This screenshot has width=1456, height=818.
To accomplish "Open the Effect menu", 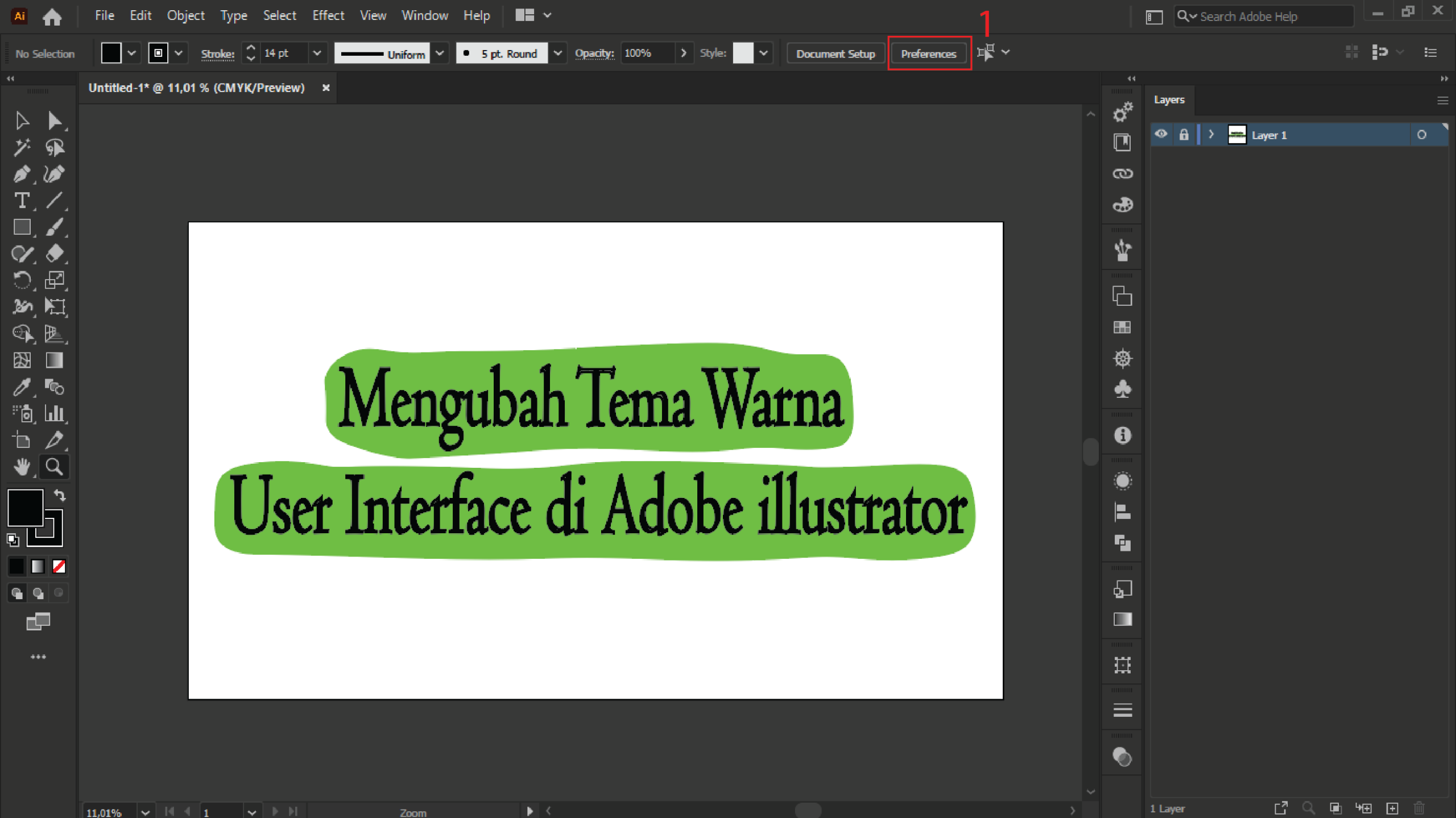I will [x=328, y=15].
